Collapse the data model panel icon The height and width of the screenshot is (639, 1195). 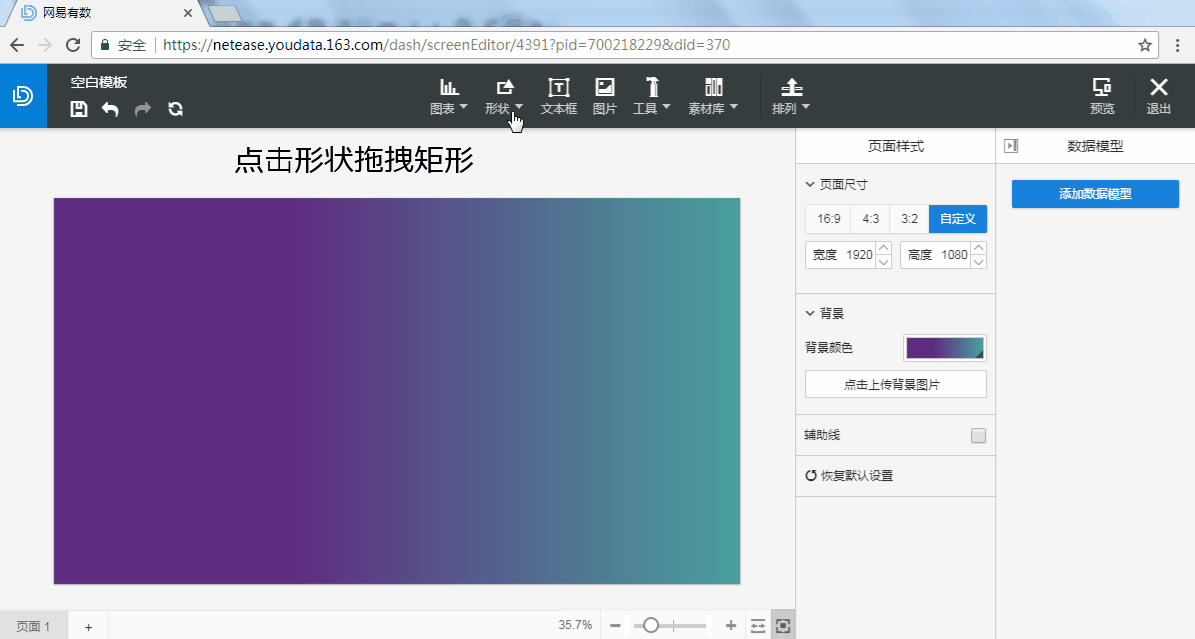tap(1011, 146)
